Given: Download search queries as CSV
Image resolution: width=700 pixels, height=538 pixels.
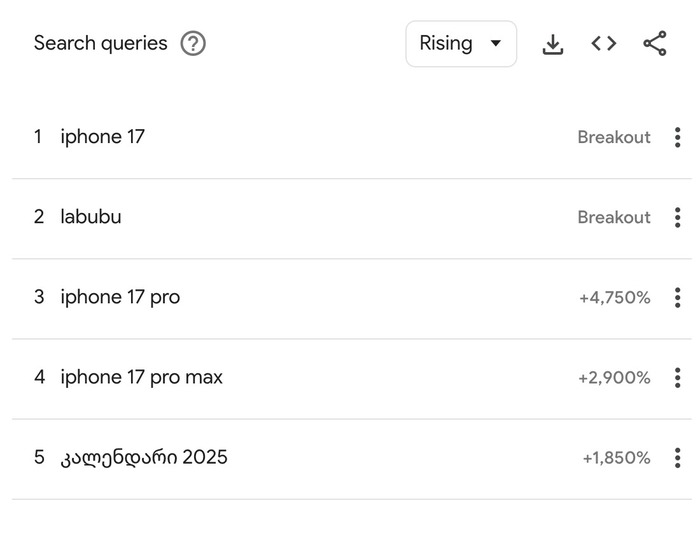Looking at the screenshot, I should [553, 44].
